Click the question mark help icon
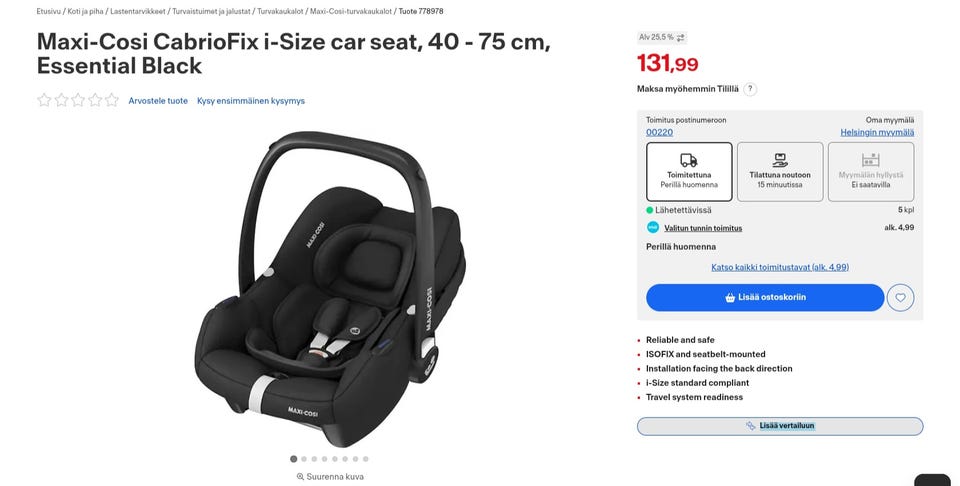 click(750, 89)
